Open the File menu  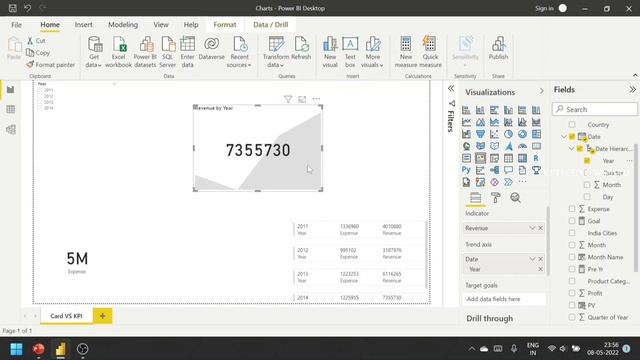(x=16, y=25)
